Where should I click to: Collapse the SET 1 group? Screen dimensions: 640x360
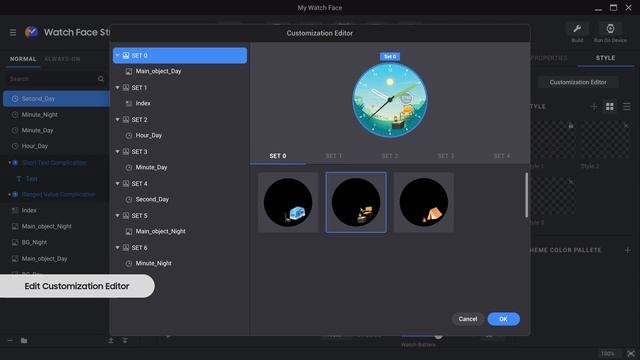[x=118, y=88]
